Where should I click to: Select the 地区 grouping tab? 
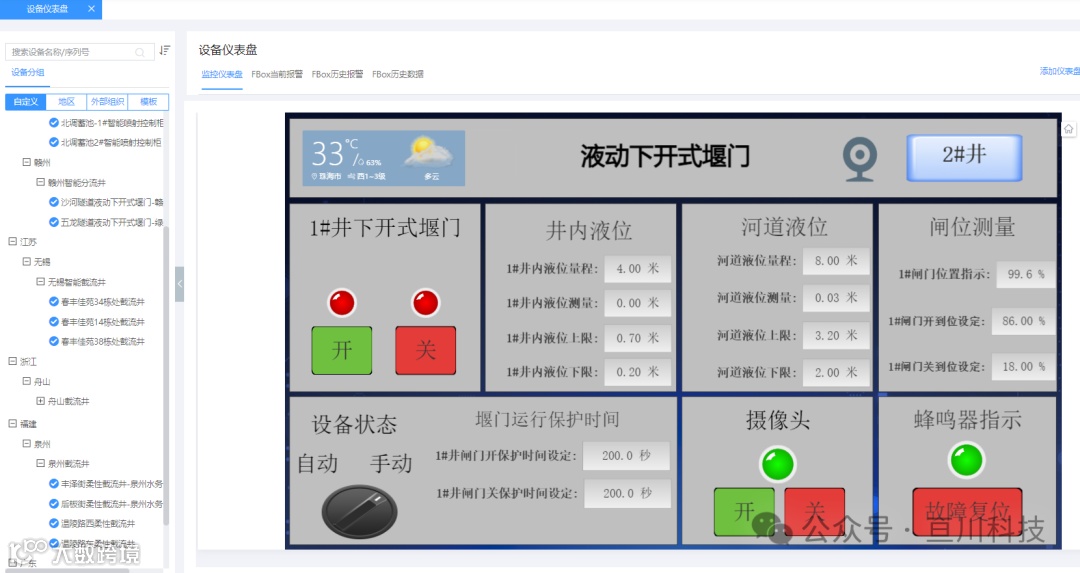coord(66,102)
